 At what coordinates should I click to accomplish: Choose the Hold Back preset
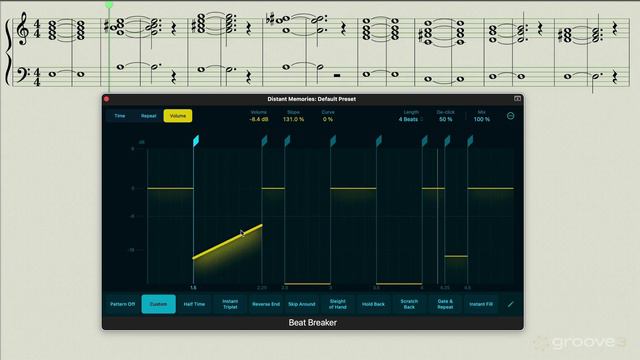coord(373,304)
